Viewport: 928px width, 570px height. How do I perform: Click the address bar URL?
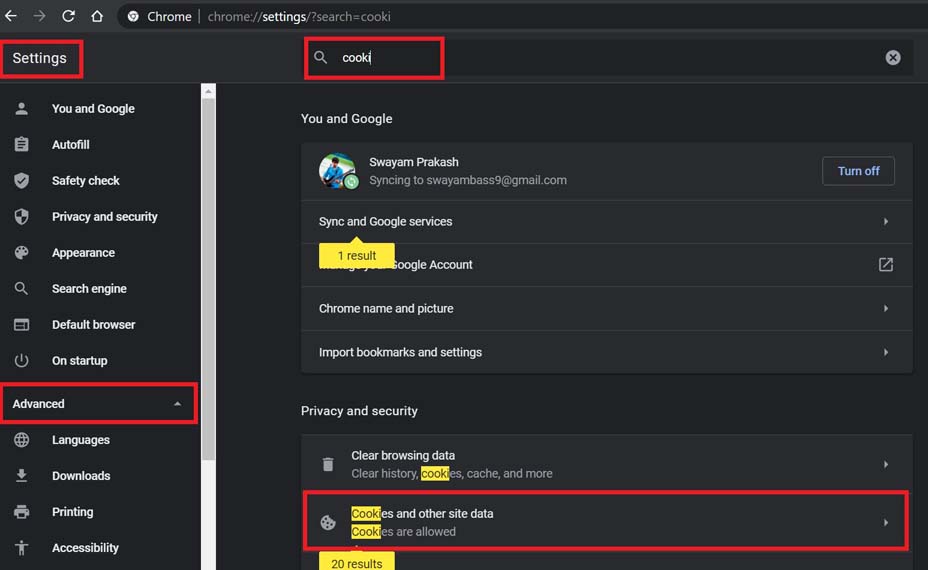click(299, 17)
